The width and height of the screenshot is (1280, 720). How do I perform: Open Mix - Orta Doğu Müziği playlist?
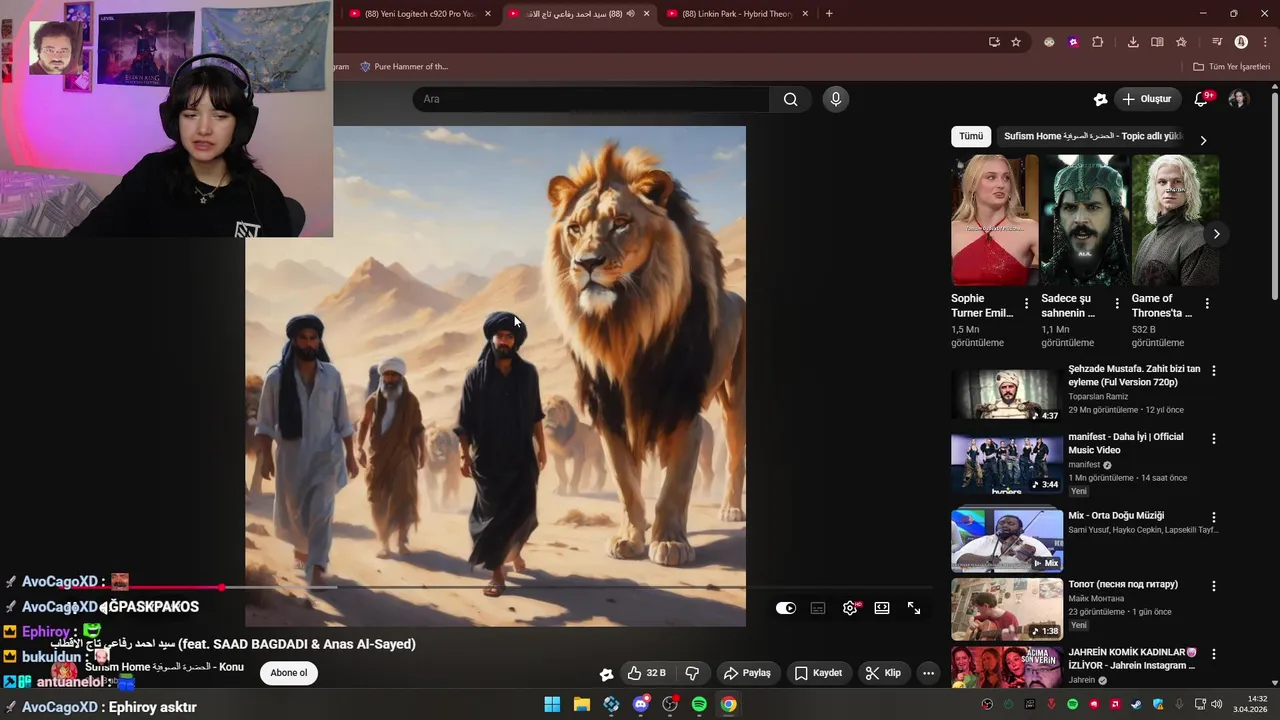[x=1116, y=516]
